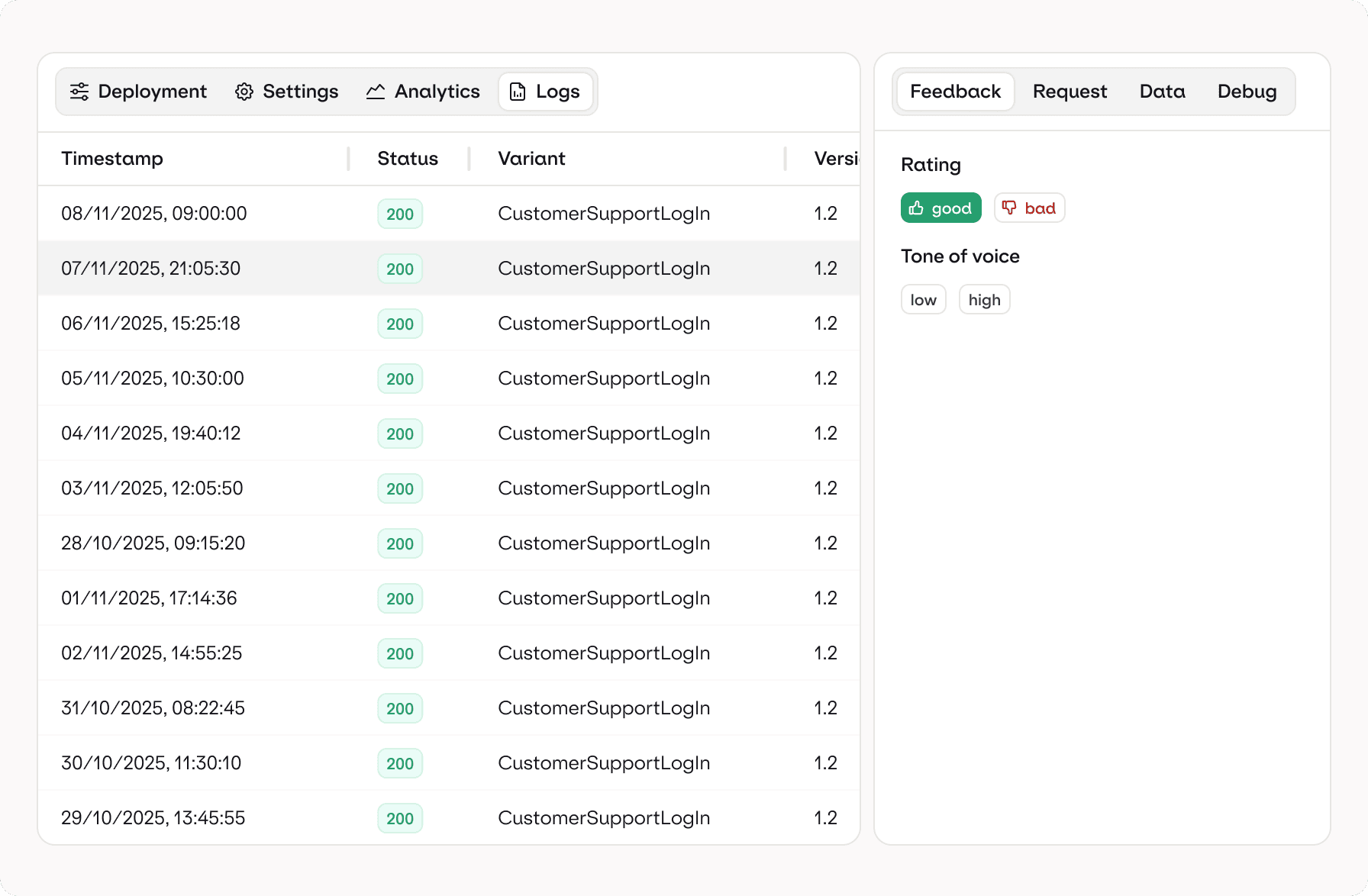
Task: Open the Data tab
Action: 1162,92
